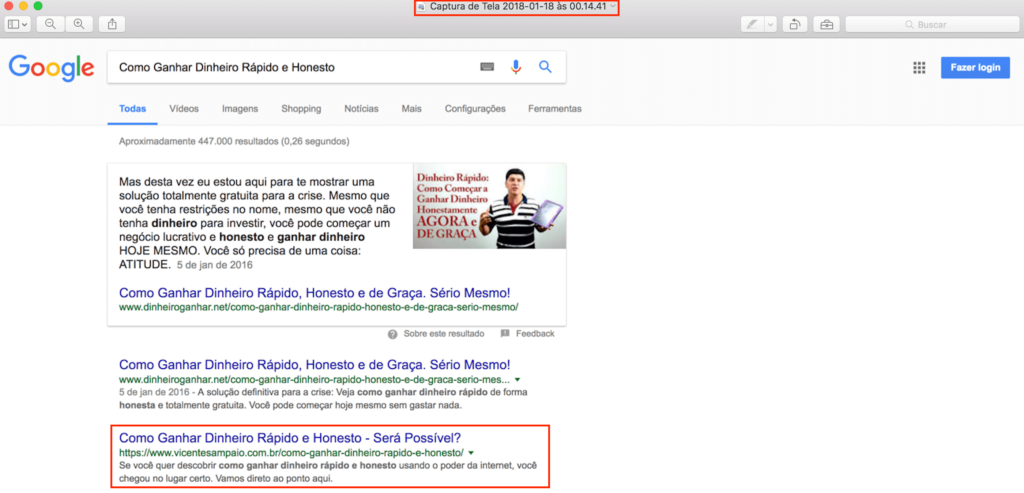Focus the Buscar search field
Image resolution: width=1024 pixels, height=493 pixels.
pos(932,24)
